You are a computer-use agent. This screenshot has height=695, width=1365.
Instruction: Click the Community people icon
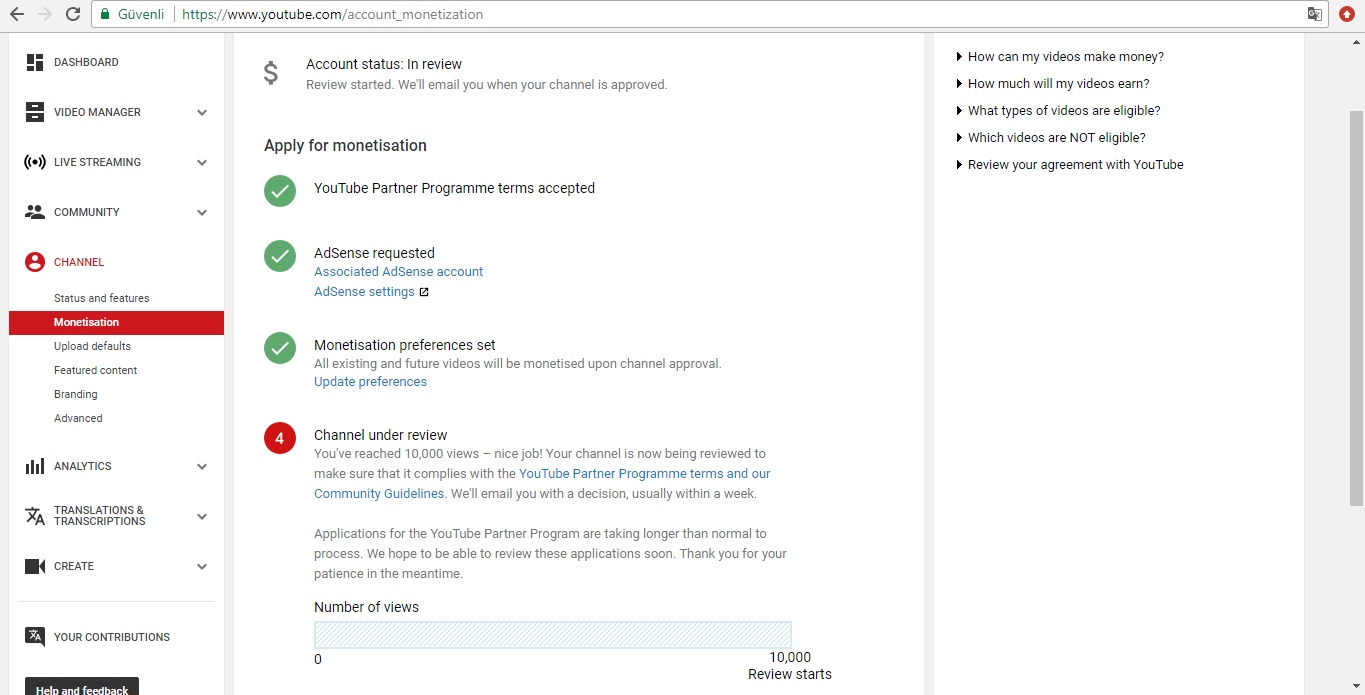pyautogui.click(x=35, y=212)
